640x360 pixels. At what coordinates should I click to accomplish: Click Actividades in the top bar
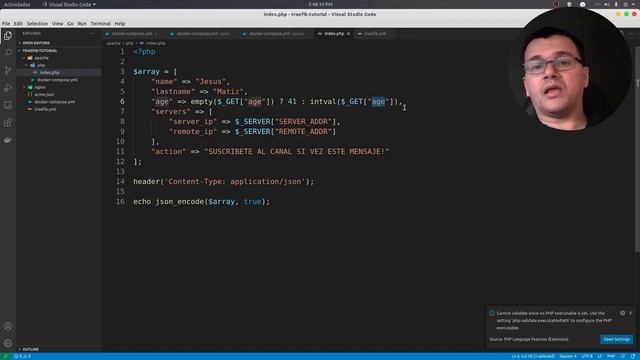coord(17,4)
